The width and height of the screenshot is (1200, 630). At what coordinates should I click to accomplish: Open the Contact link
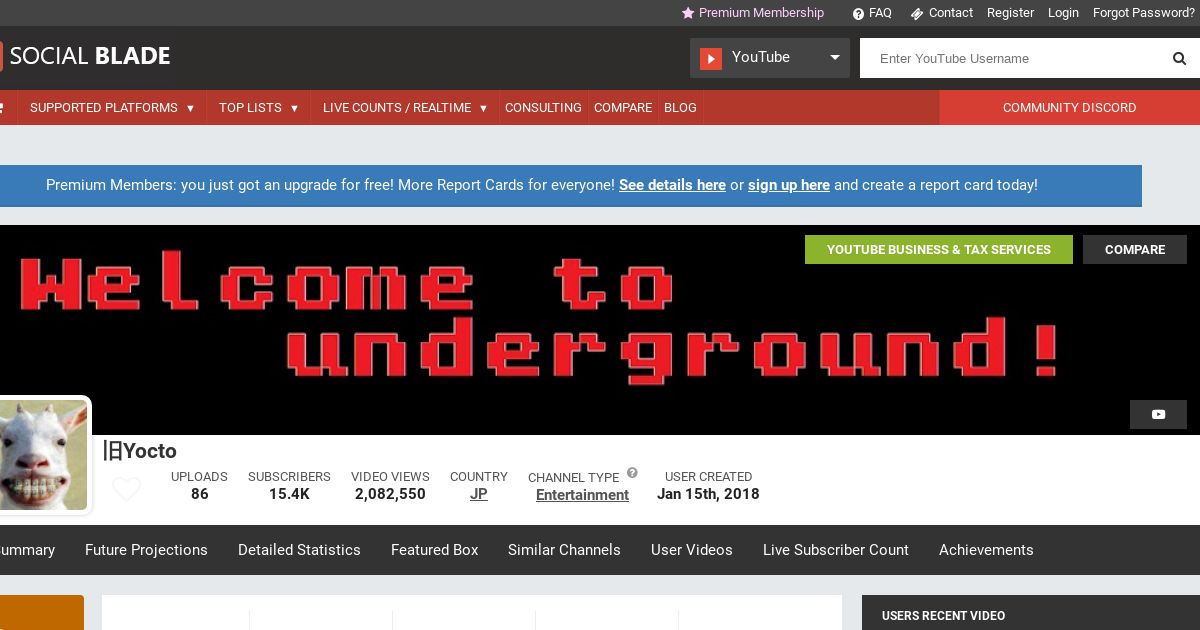coord(950,13)
